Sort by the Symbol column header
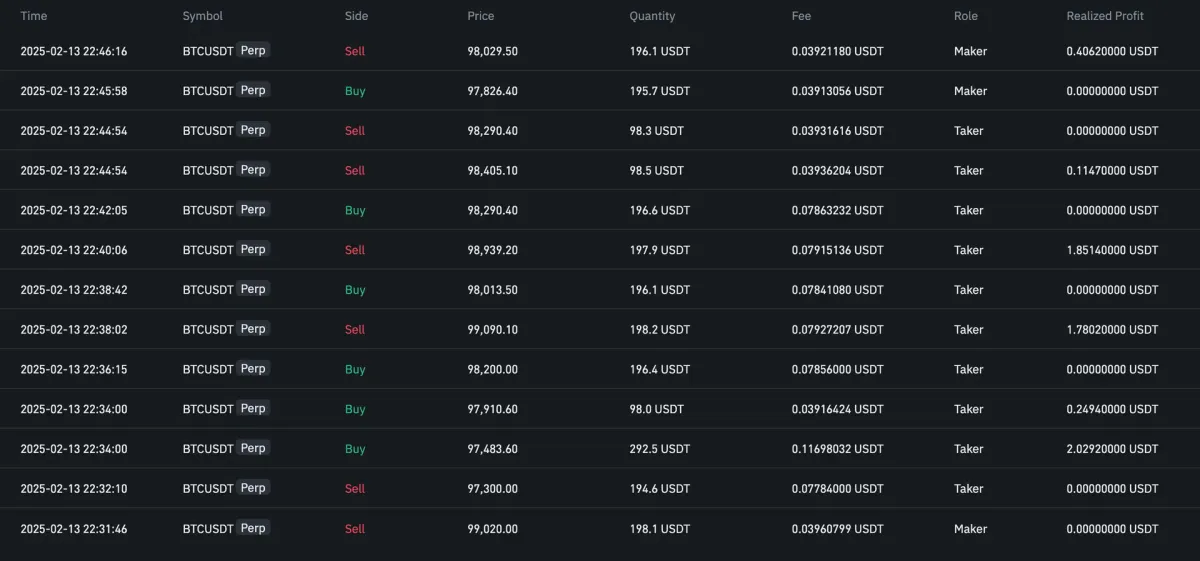This screenshot has height=561, width=1200. (202, 16)
